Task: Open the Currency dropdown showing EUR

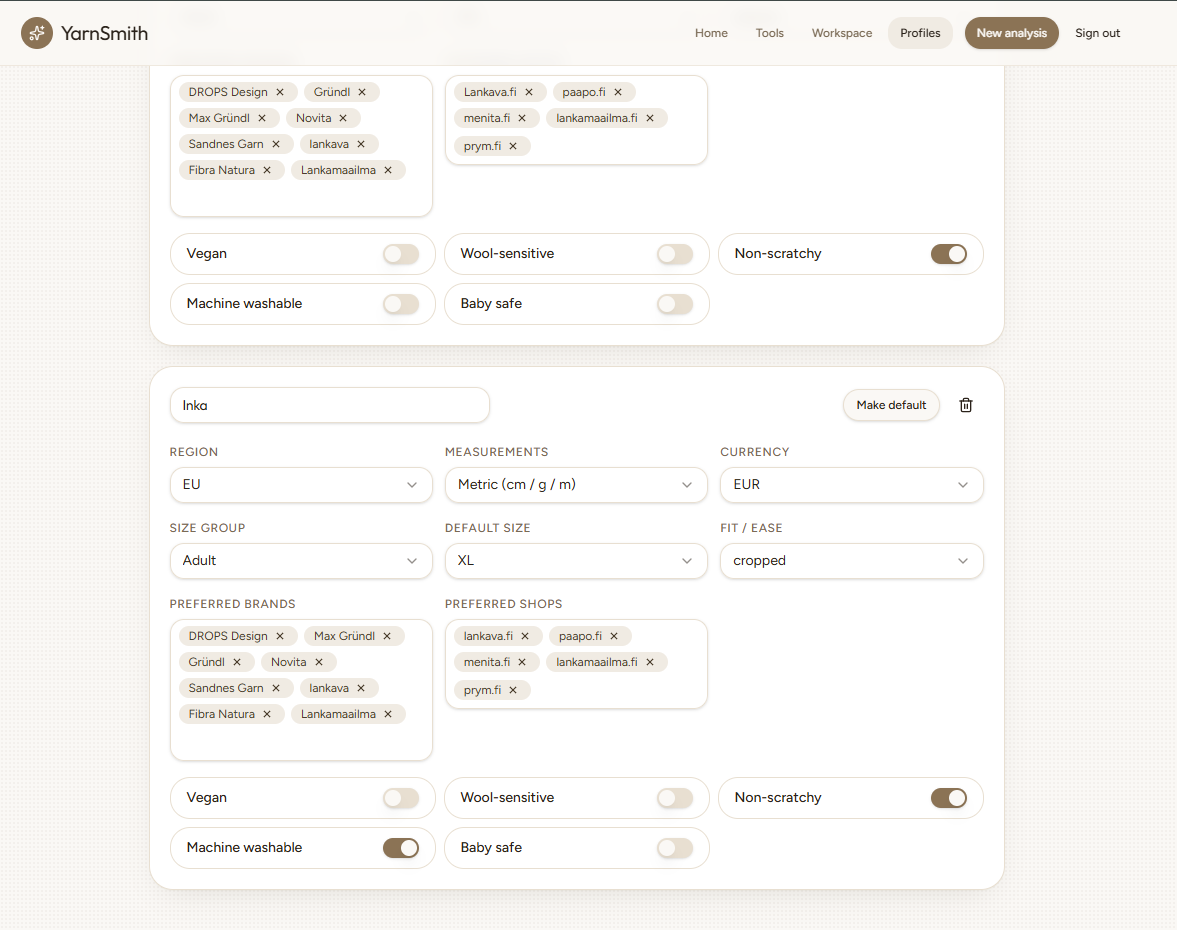Action: pyautogui.click(x=851, y=485)
